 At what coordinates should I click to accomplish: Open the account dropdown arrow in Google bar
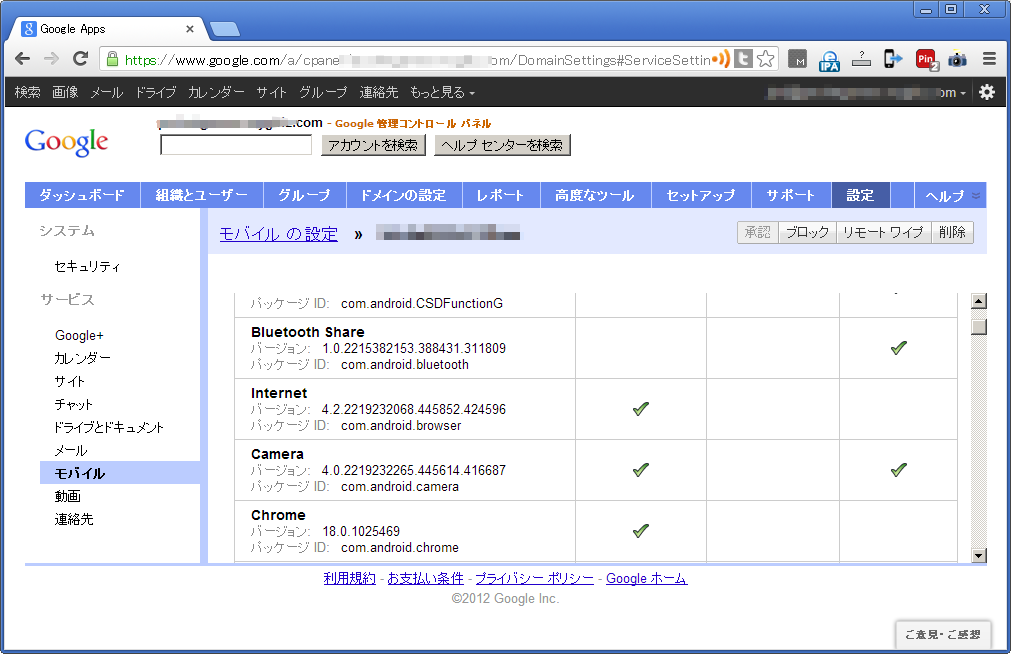click(963, 94)
